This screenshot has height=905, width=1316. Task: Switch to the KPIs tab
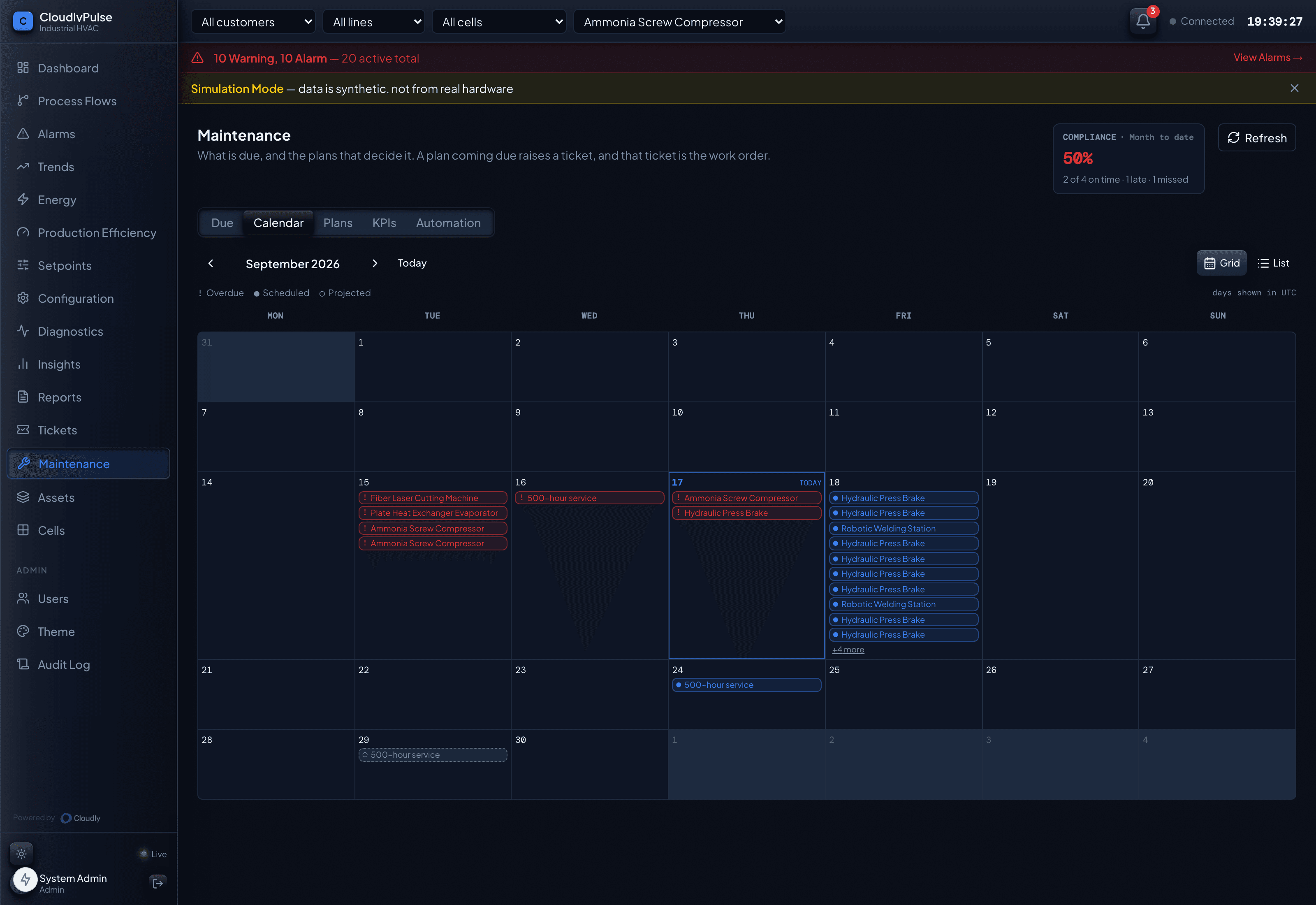tap(384, 223)
